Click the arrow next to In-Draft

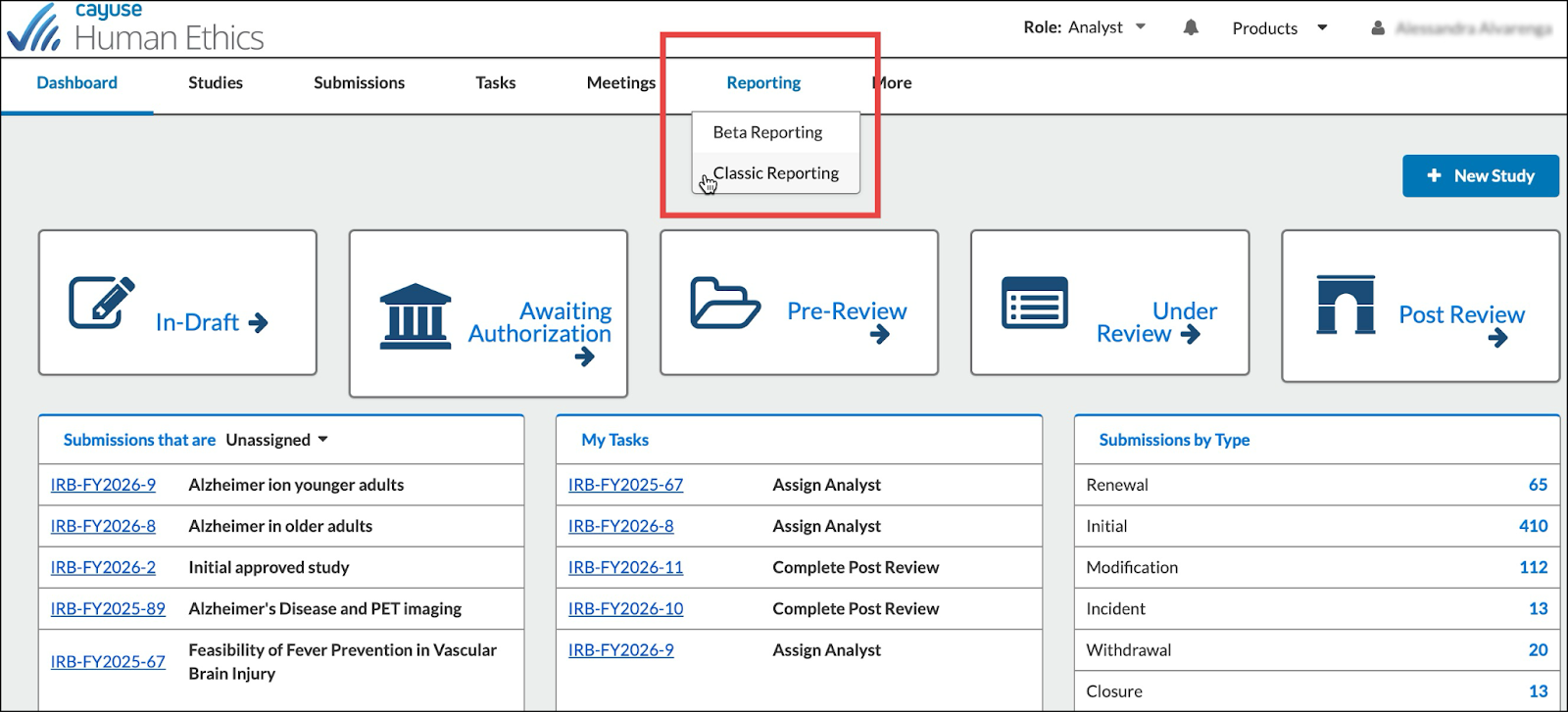point(259,323)
